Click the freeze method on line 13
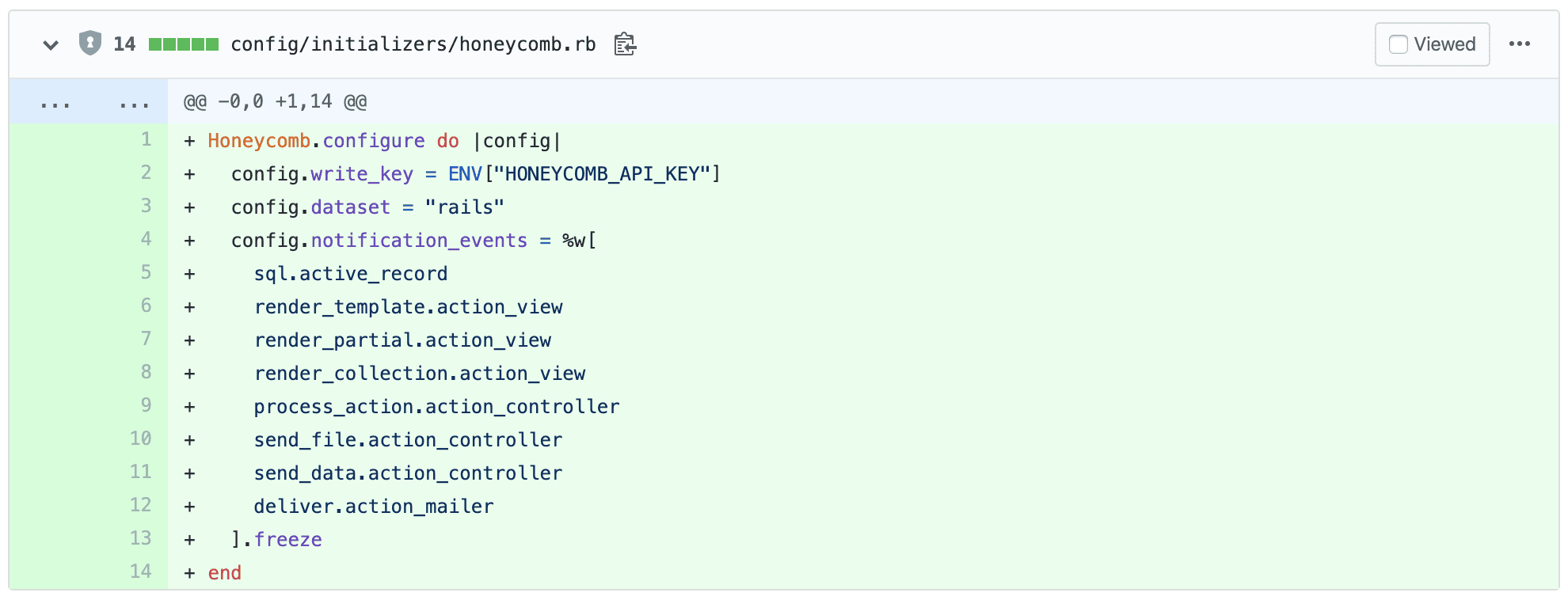1568x600 pixels. click(287, 540)
